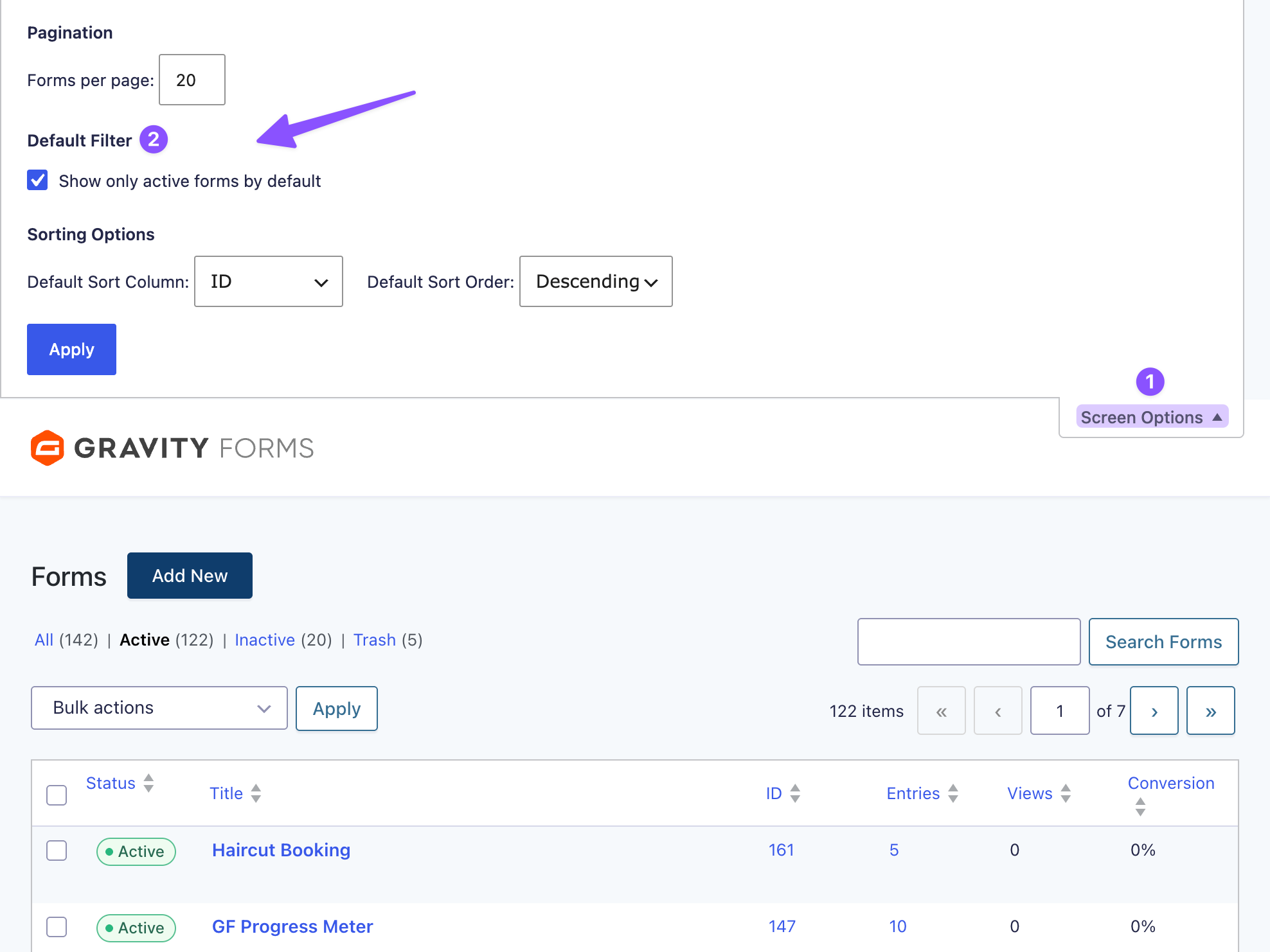Click the Title column sort arrows
The height and width of the screenshot is (952, 1270).
[256, 793]
